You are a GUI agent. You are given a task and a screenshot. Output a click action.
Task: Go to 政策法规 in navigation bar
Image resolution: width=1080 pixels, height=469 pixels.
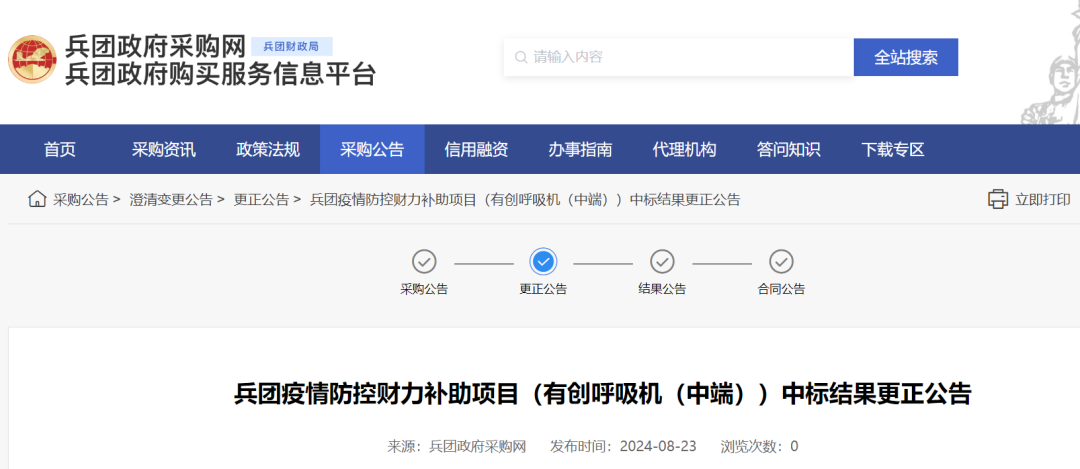click(x=268, y=150)
